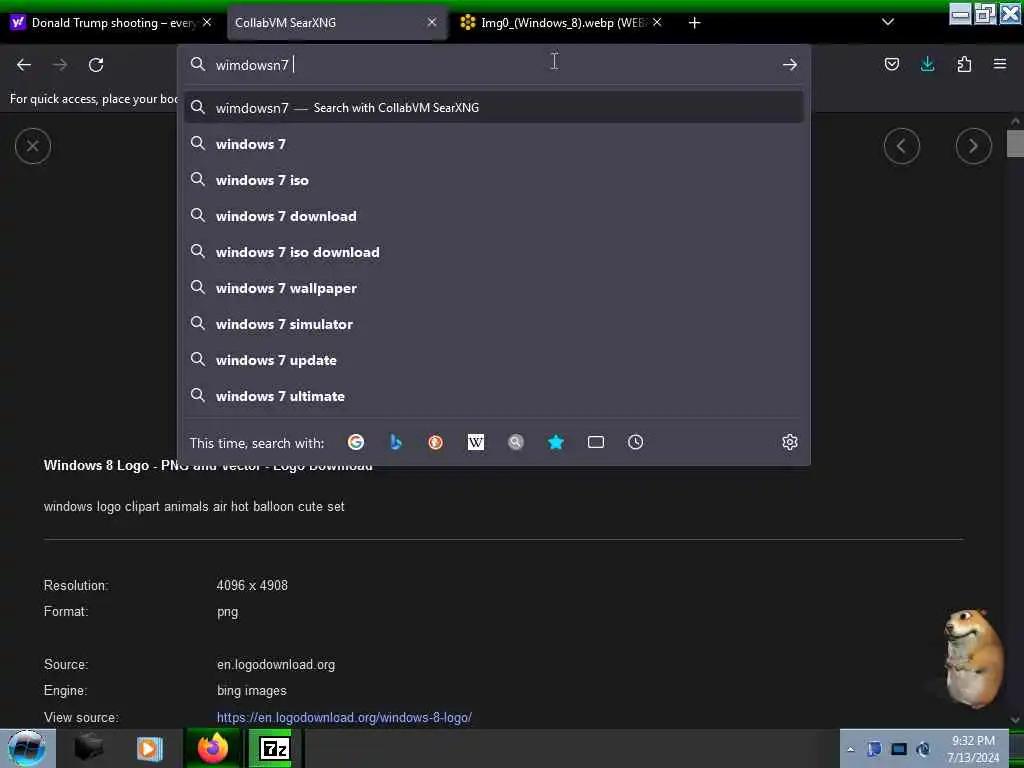Reload the current page
The image size is (1024, 768).
point(96,65)
